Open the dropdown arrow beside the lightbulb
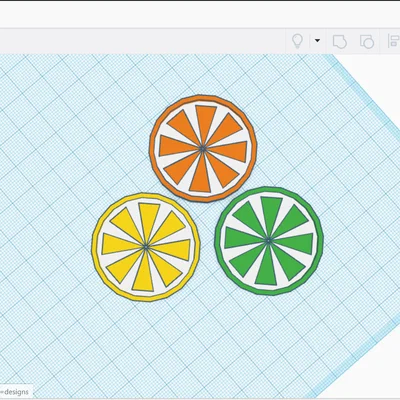 tap(317, 41)
